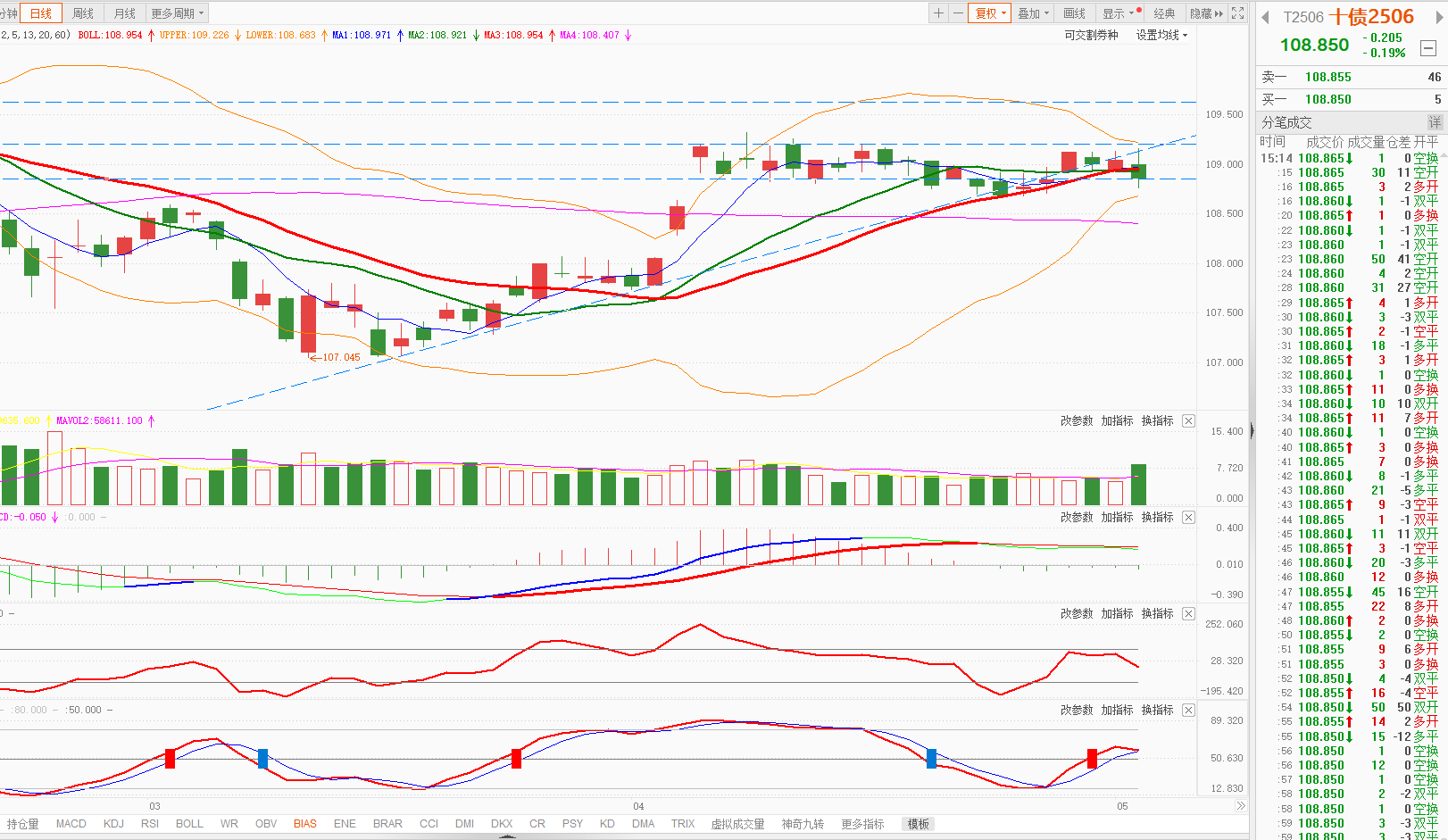Click the side panel collapse handle

tap(1252, 430)
